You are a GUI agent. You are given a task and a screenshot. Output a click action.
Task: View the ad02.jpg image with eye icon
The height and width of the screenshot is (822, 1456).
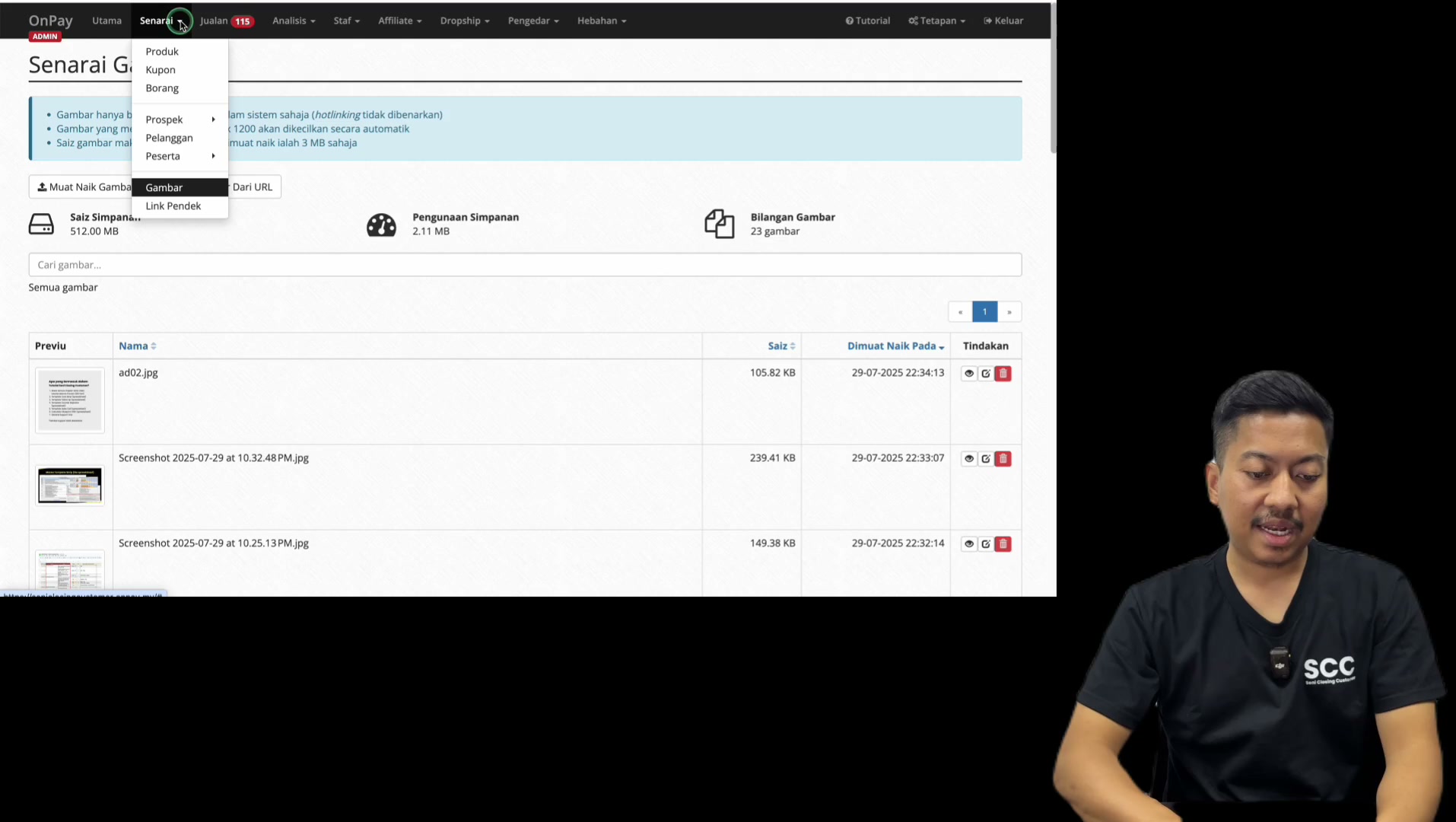click(x=968, y=374)
